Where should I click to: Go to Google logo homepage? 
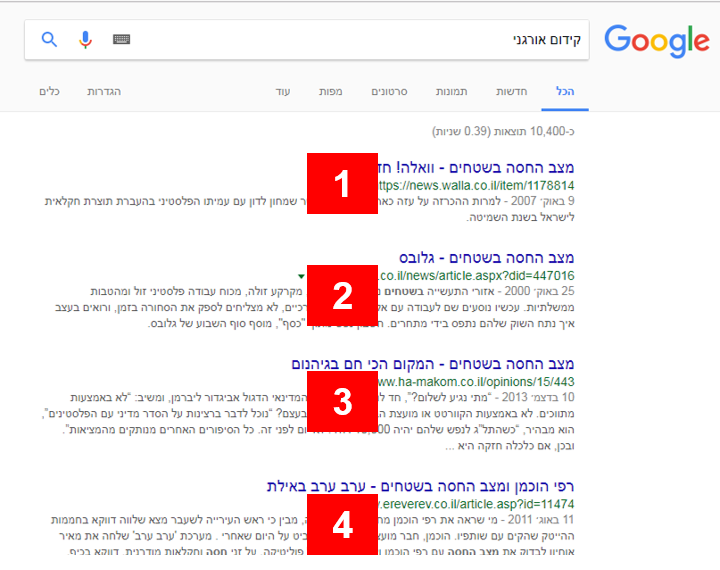[656, 41]
